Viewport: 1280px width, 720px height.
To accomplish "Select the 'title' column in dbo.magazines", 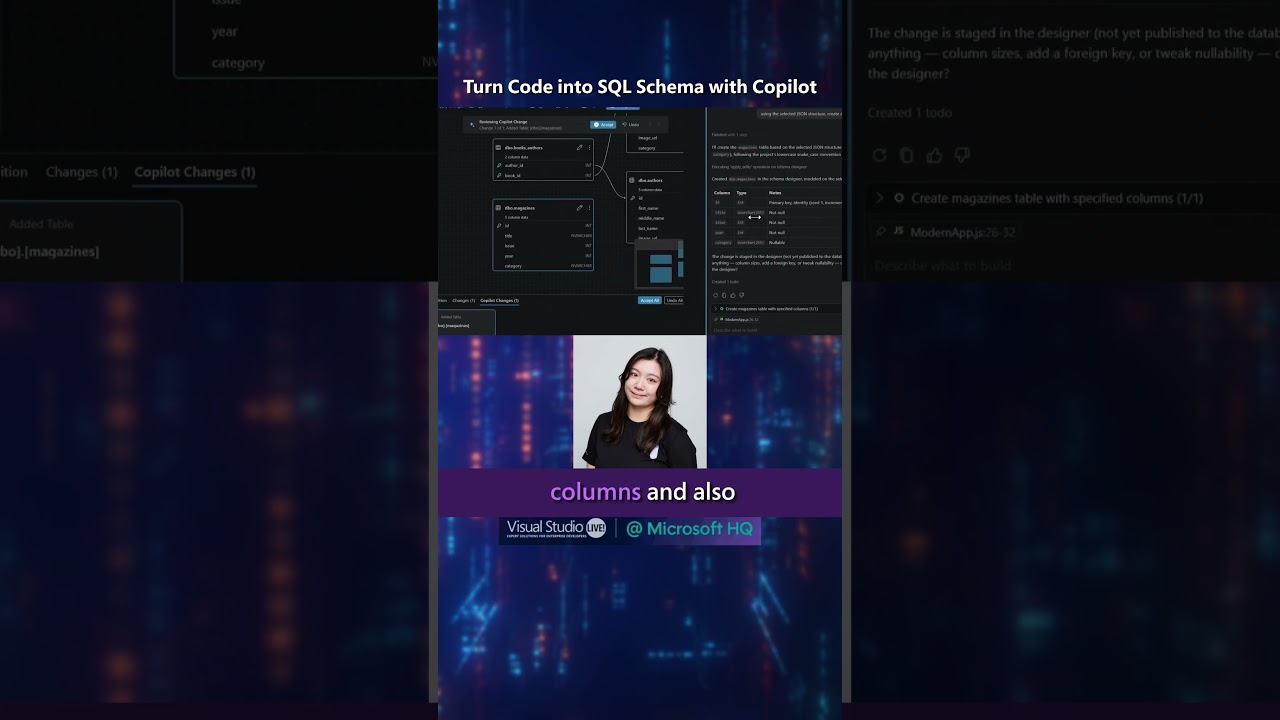I will [542, 236].
